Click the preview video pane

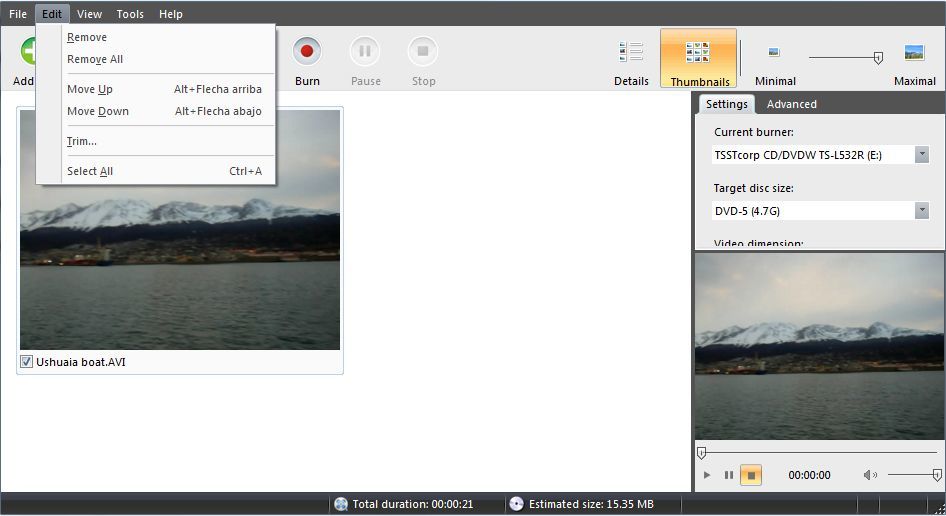(819, 346)
